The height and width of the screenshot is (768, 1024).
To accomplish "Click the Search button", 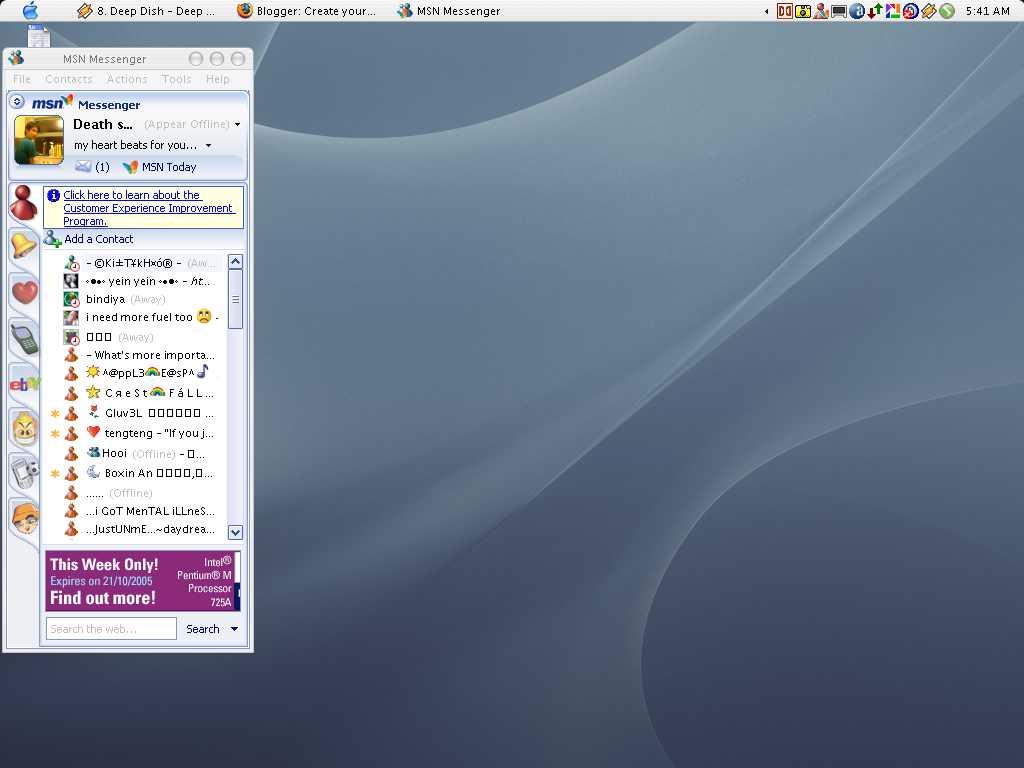I will click(202, 629).
